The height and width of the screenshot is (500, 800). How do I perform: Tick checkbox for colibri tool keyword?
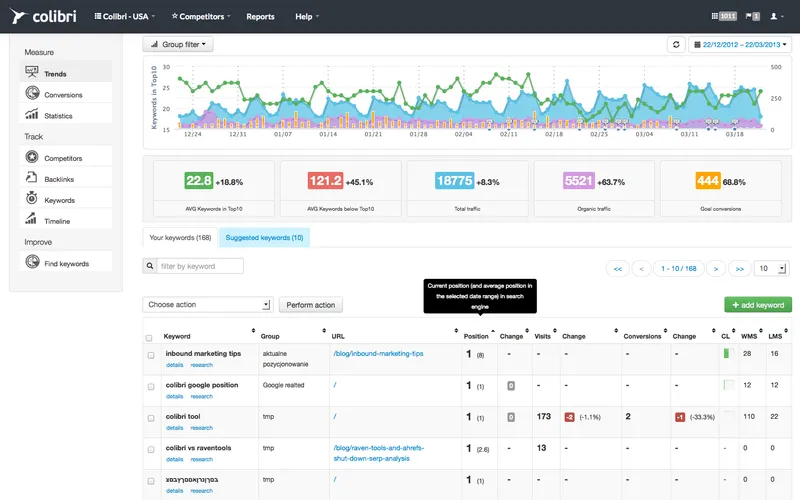pos(151,418)
